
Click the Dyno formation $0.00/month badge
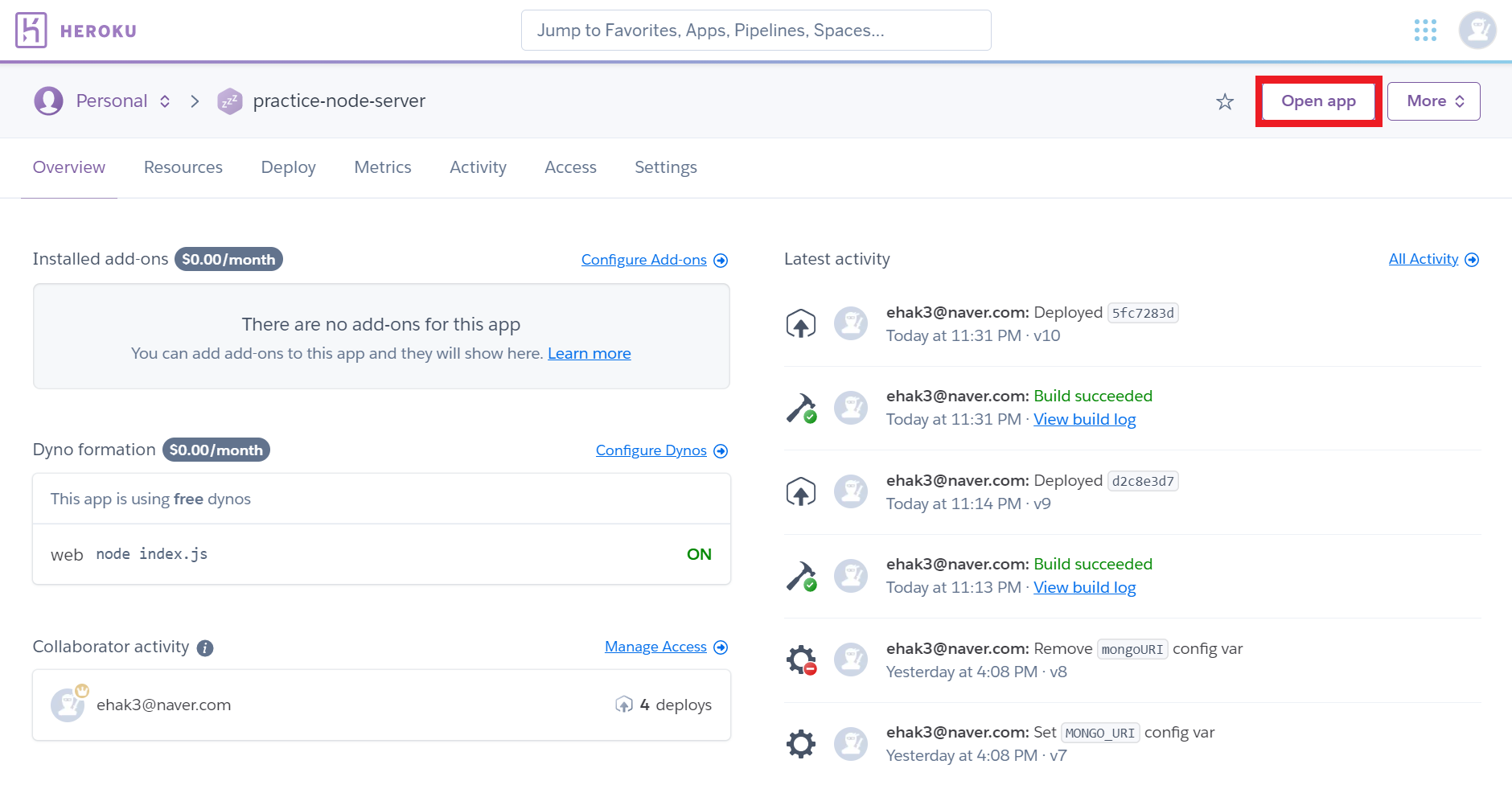click(x=216, y=450)
